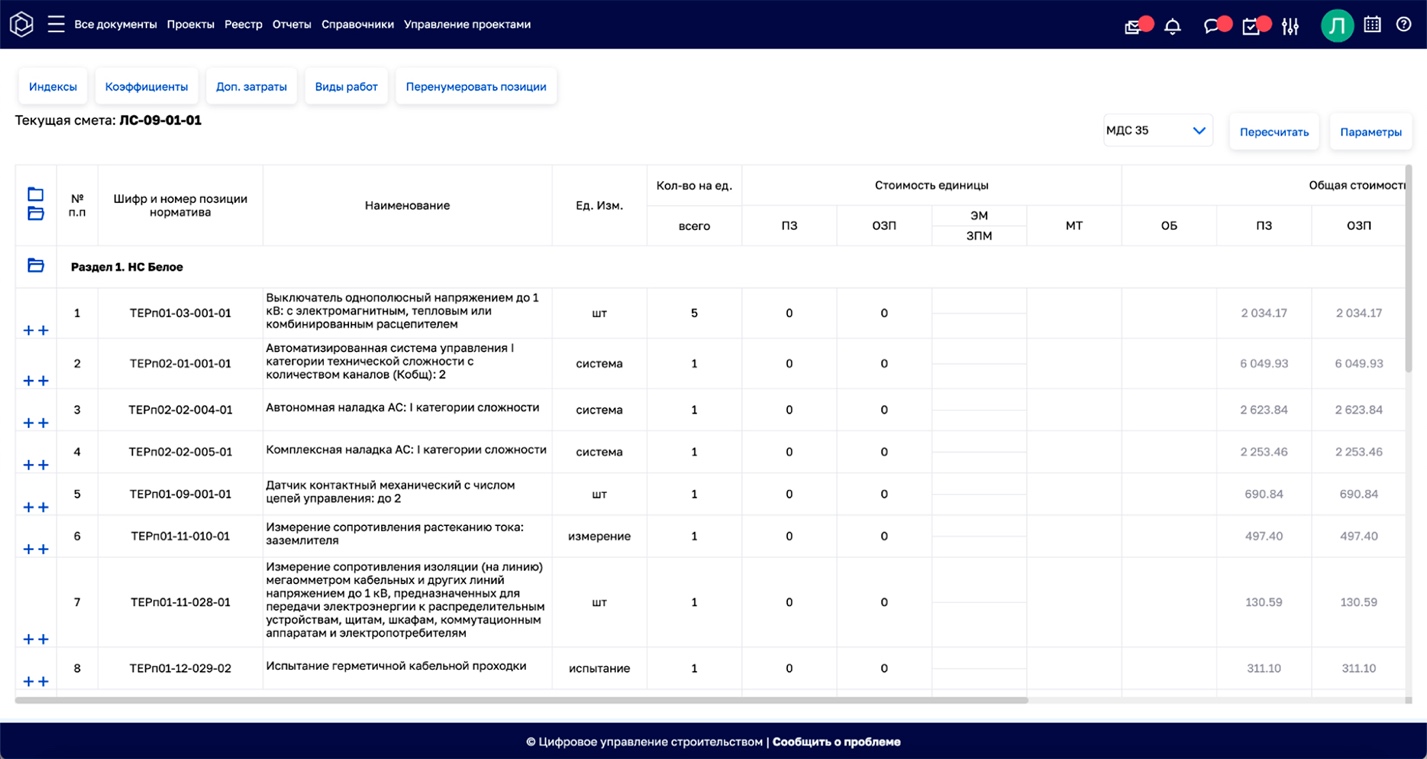Click the hexagon app logo
This screenshot has width=1427, height=759.
(x=21, y=24)
